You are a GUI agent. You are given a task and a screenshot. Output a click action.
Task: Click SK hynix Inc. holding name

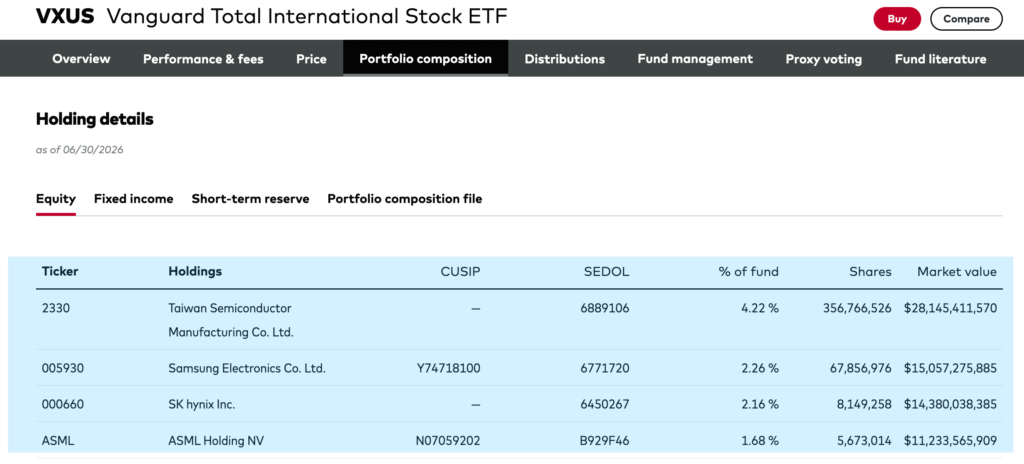click(x=202, y=405)
